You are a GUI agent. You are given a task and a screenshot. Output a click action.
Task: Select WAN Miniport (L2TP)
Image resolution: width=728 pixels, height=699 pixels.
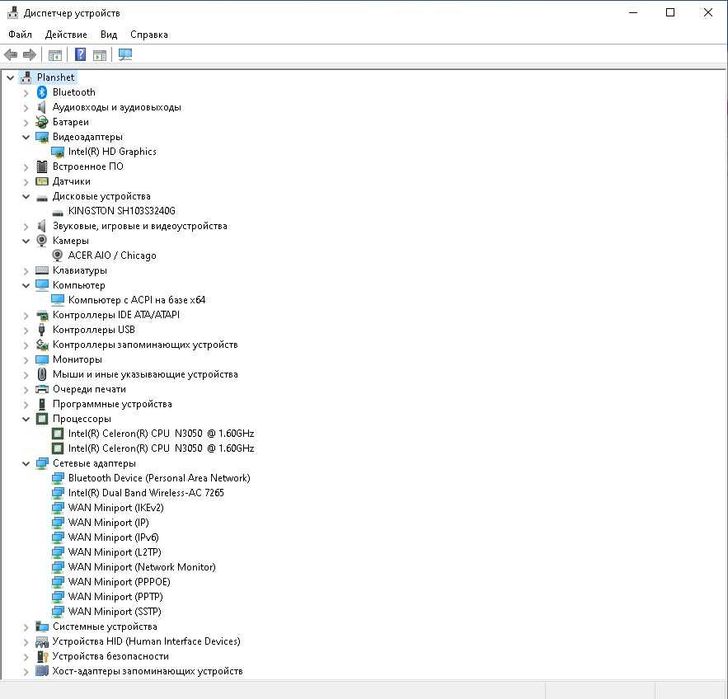[x=115, y=552]
